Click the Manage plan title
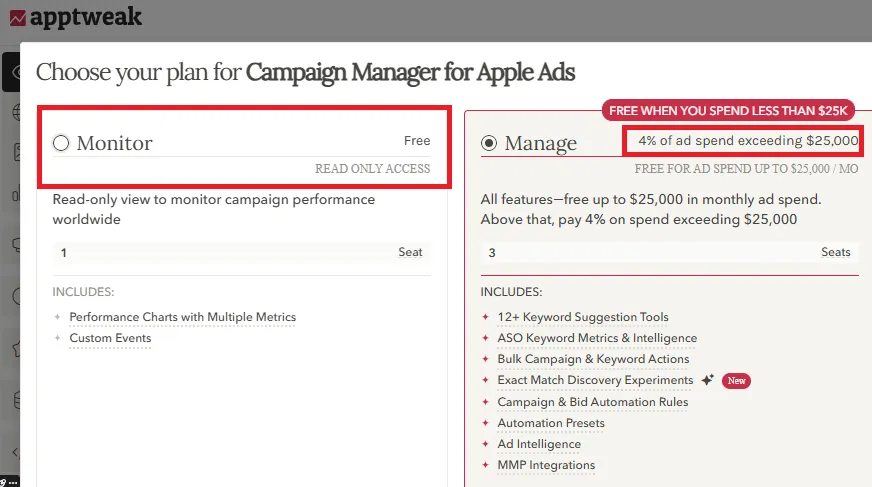Screen dimensions: 872x487 pyautogui.click(x=541, y=143)
